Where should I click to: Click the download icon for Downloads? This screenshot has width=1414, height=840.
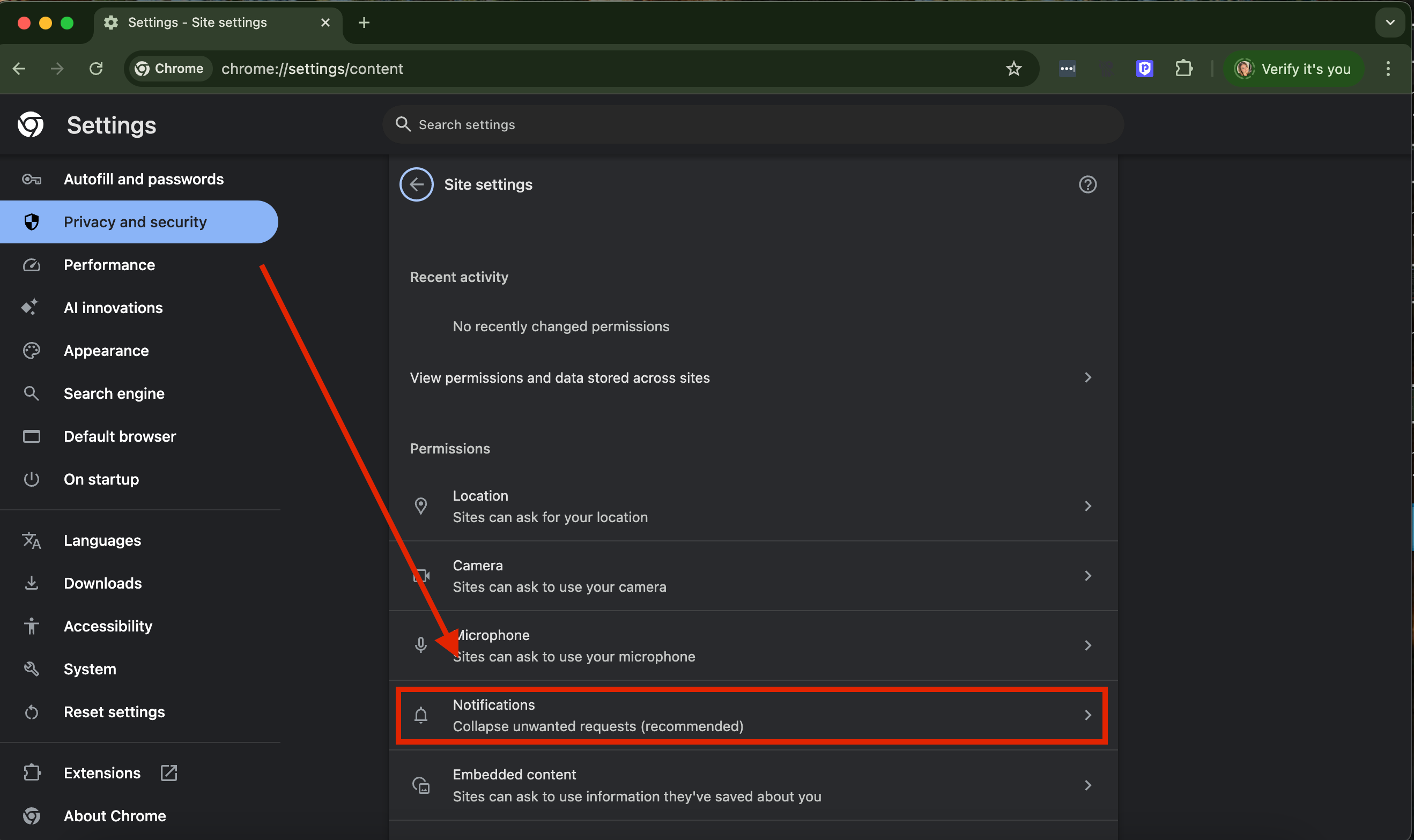click(x=31, y=583)
